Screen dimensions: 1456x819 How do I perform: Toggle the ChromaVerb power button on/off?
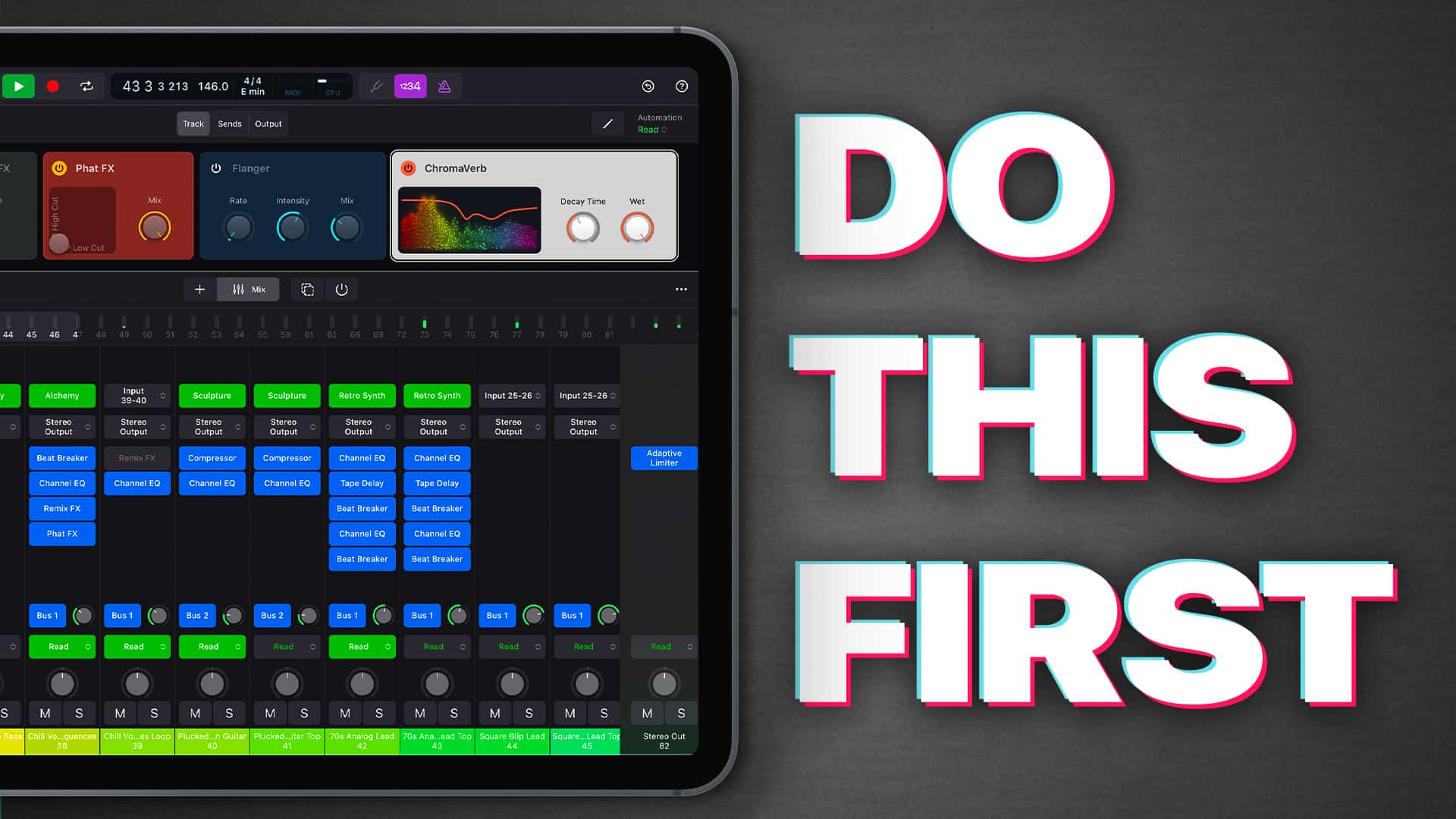[408, 168]
